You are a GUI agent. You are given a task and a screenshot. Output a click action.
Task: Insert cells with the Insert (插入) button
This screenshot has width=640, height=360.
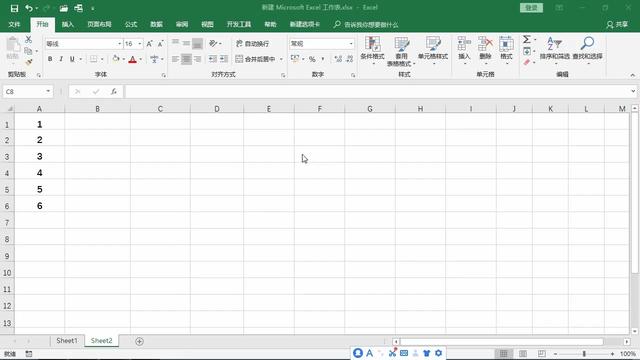(464, 51)
